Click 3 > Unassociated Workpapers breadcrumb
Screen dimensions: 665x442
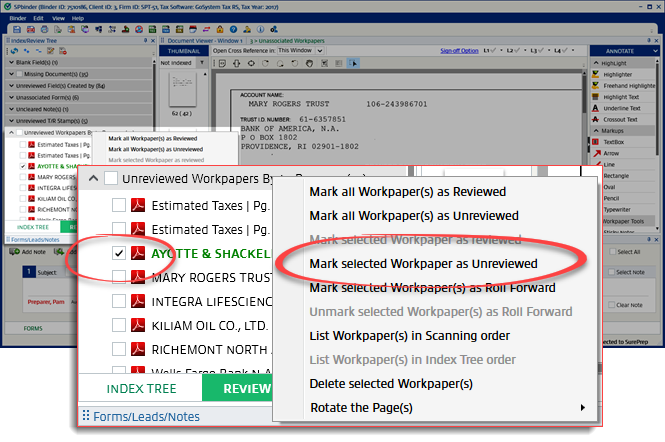[x=287, y=41]
